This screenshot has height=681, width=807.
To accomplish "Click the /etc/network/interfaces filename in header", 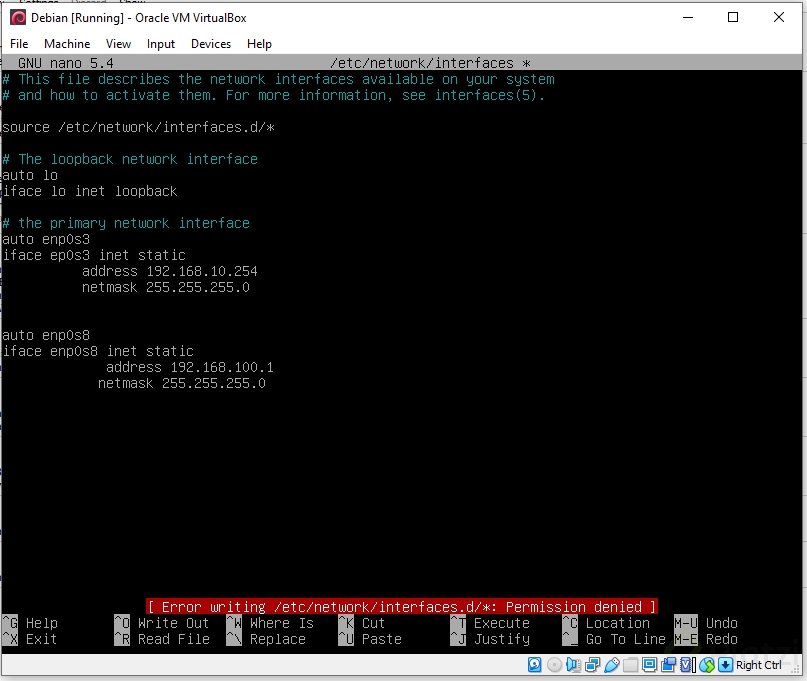I will tap(422, 63).
